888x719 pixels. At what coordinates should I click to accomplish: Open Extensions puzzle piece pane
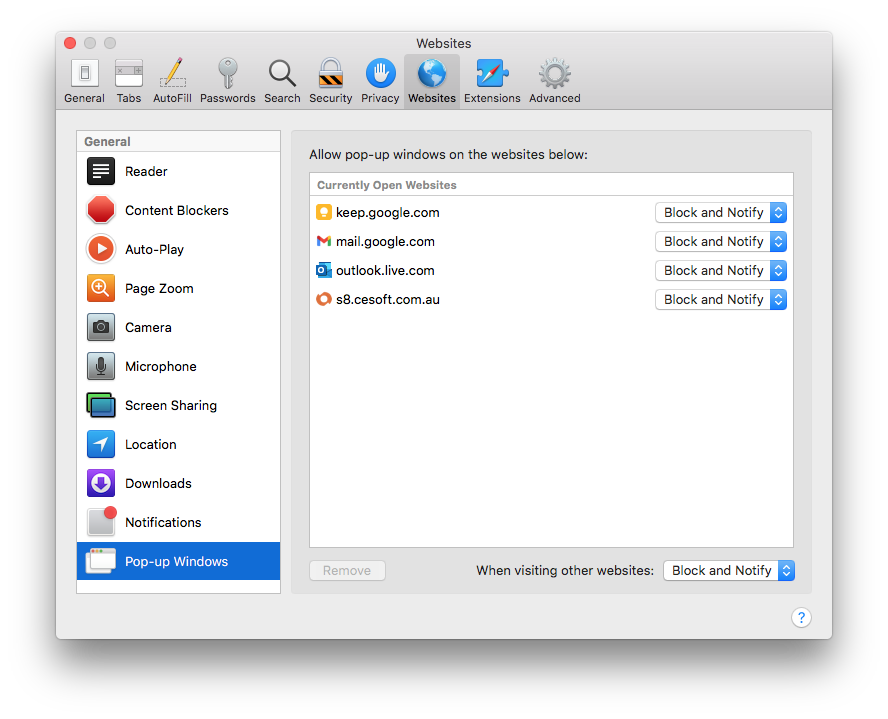pyautogui.click(x=492, y=80)
